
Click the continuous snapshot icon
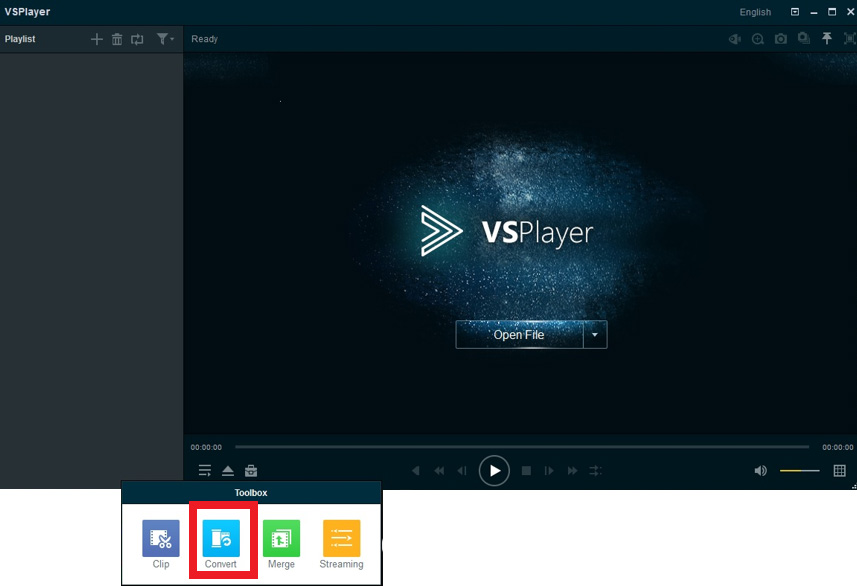tap(804, 38)
